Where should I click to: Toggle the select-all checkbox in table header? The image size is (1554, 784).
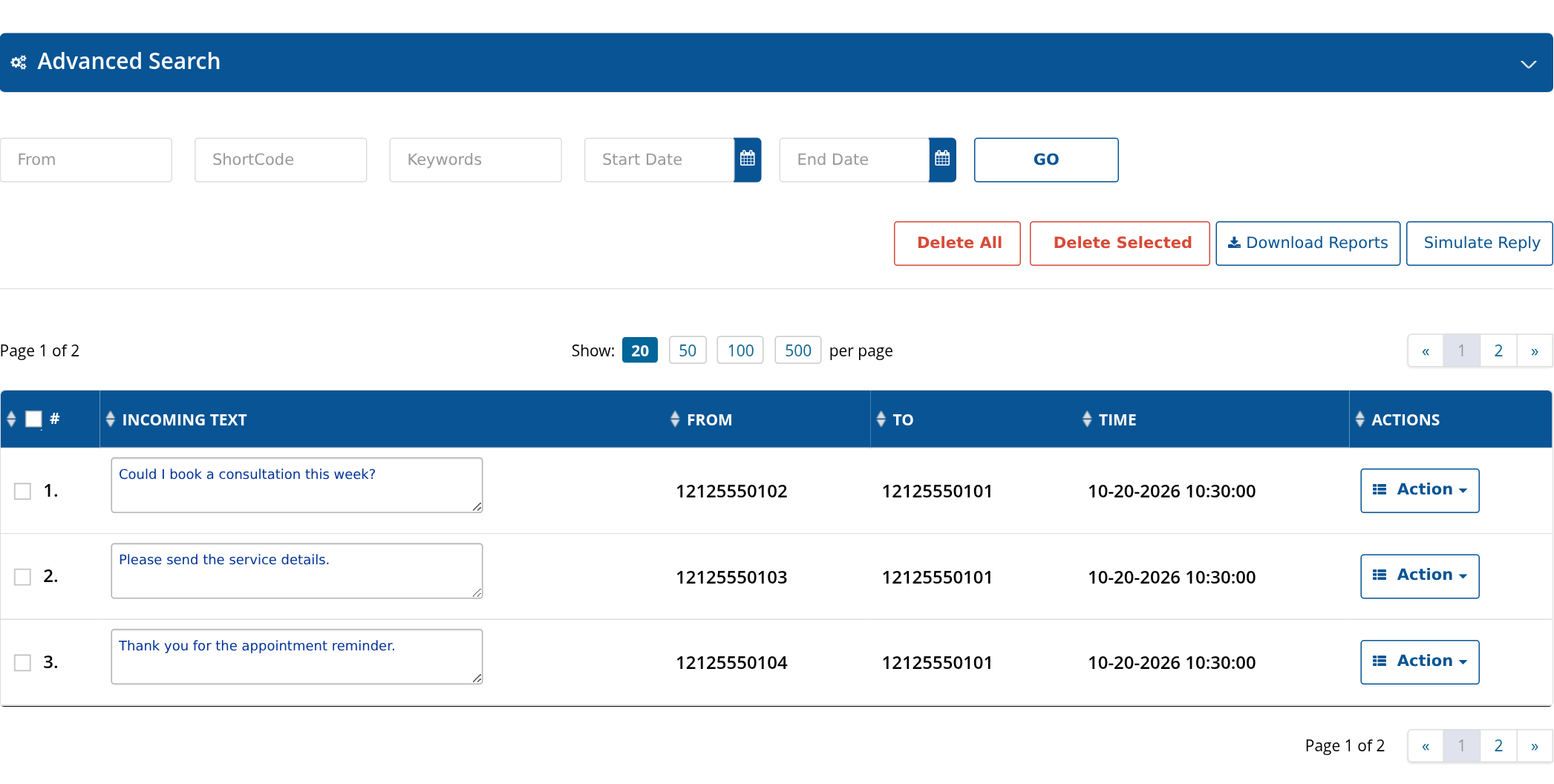pos(33,419)
